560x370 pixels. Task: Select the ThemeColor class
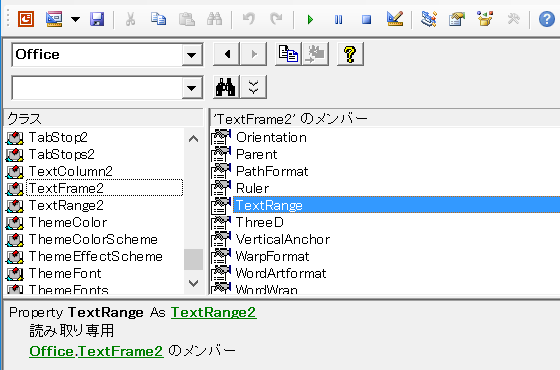tap(68, 222)
